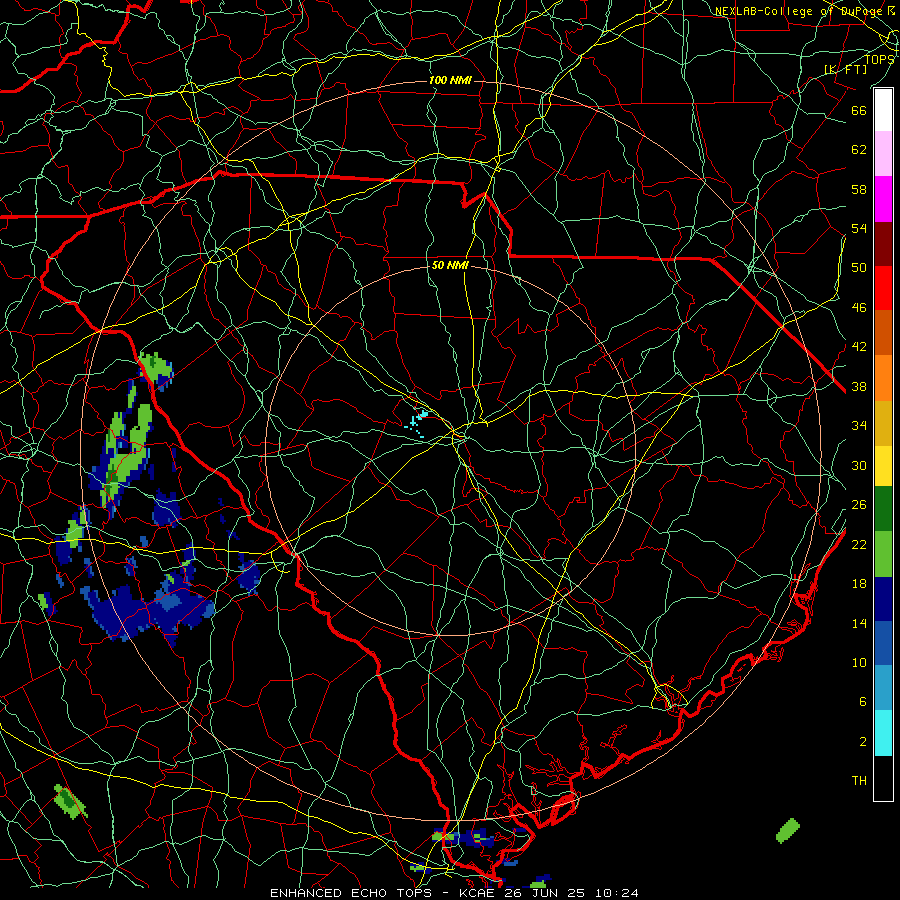
Task: Click the "TOPS" legend title
Action: 879,60
